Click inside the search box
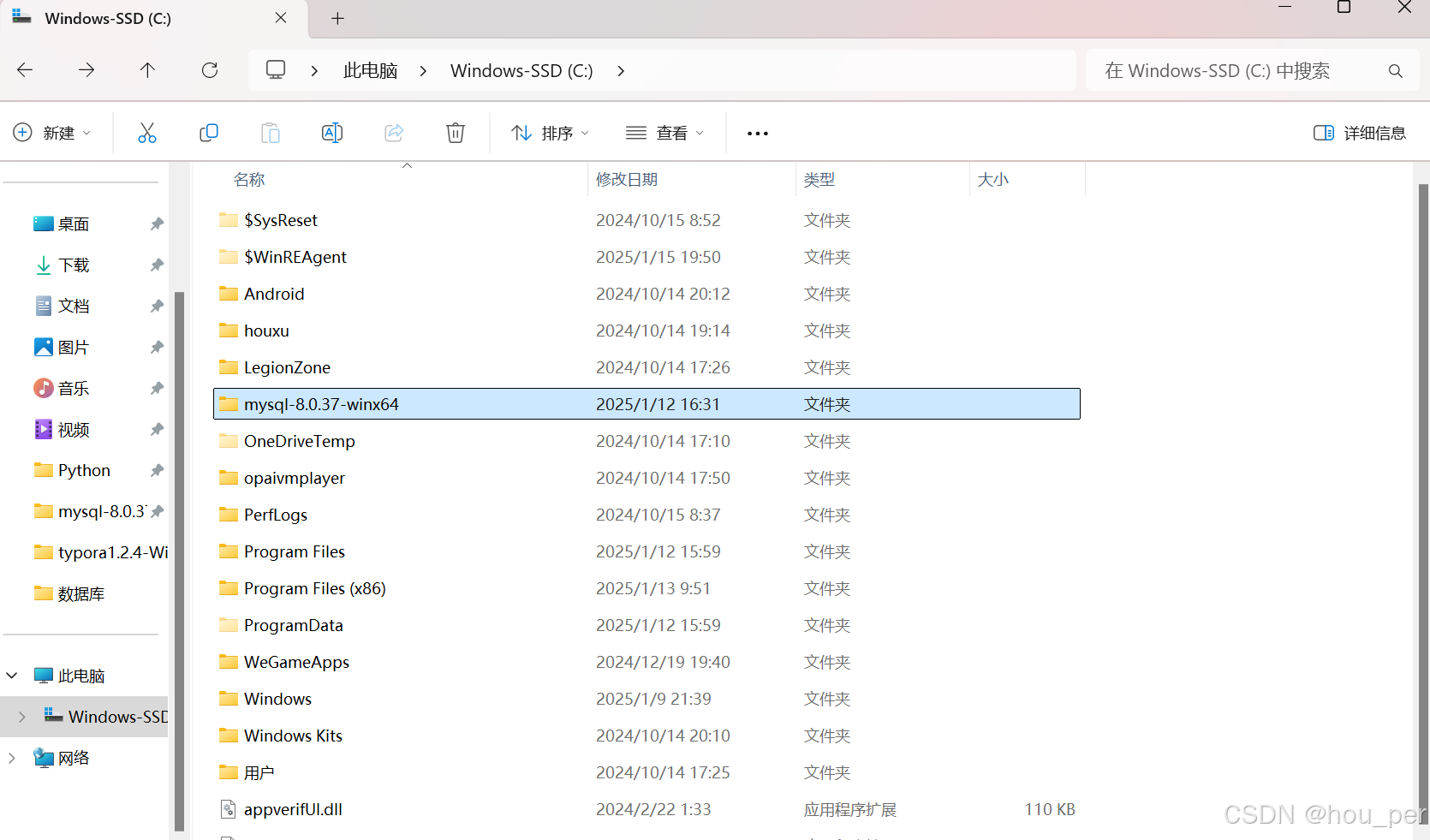The height and width of the screenshot is (840, 1430). click(1224, 70)
